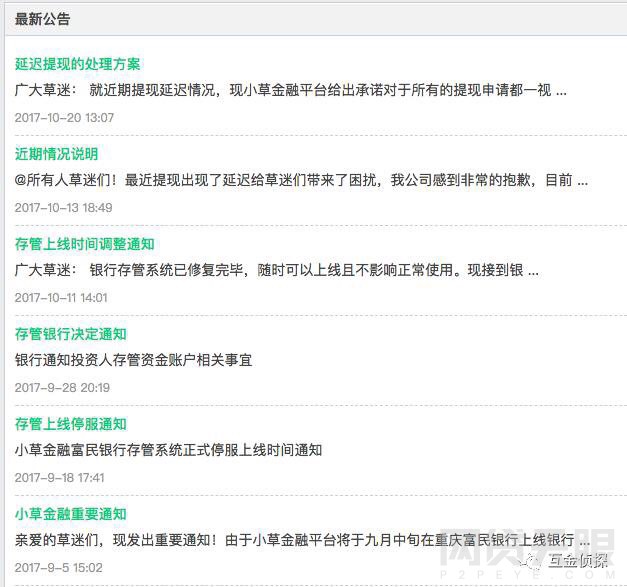Open the 延迟提现的处理方案 announcement
This screenshot has height=587, width=627.
[x=77, y=64]
